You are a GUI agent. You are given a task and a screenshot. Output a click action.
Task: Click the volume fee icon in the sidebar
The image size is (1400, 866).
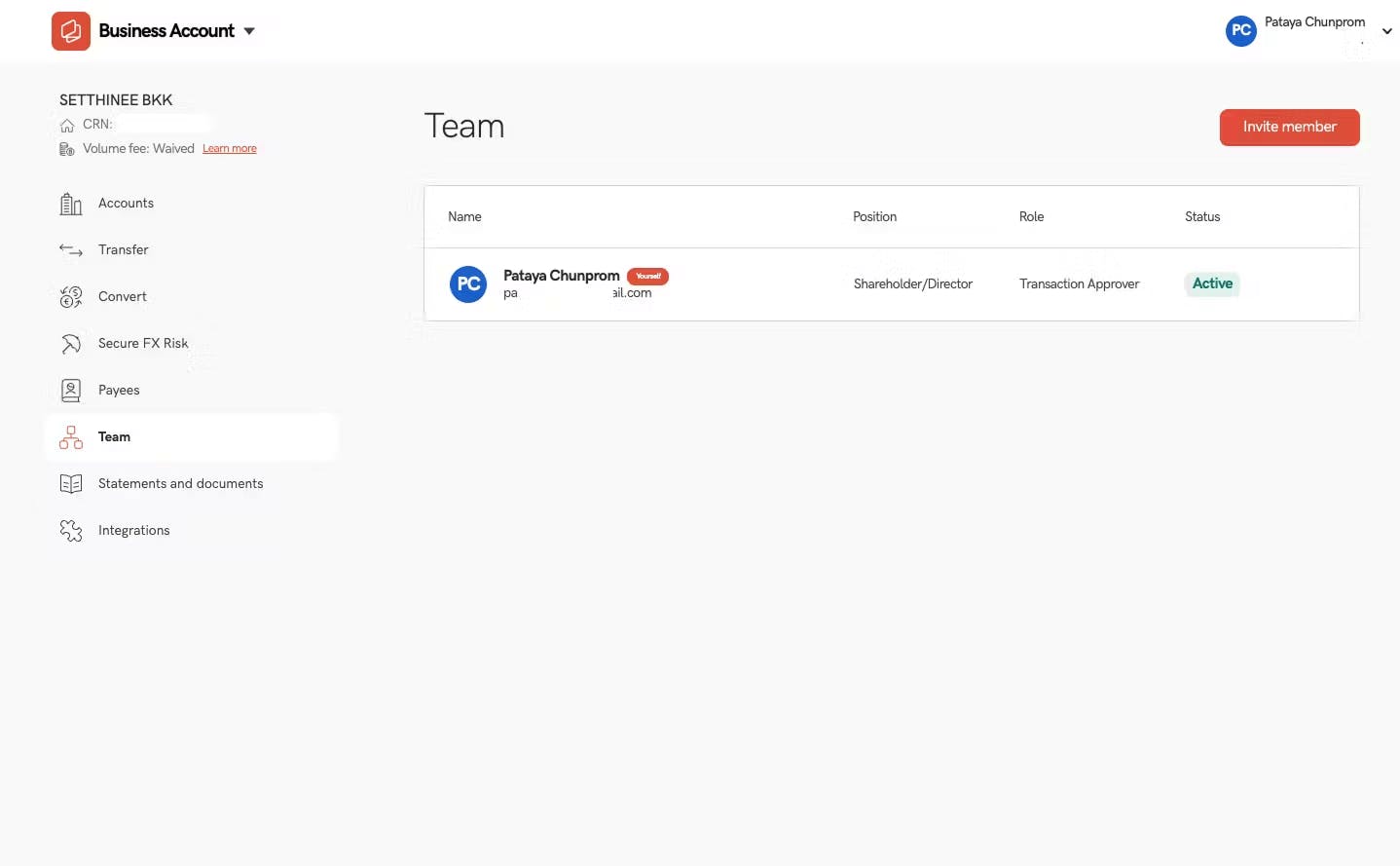[67, 149]
